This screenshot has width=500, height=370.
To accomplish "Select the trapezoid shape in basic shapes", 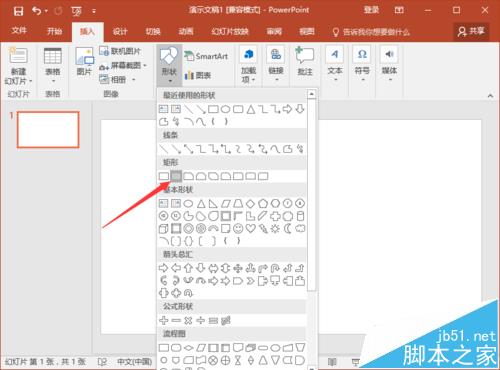I will point(238,203).
